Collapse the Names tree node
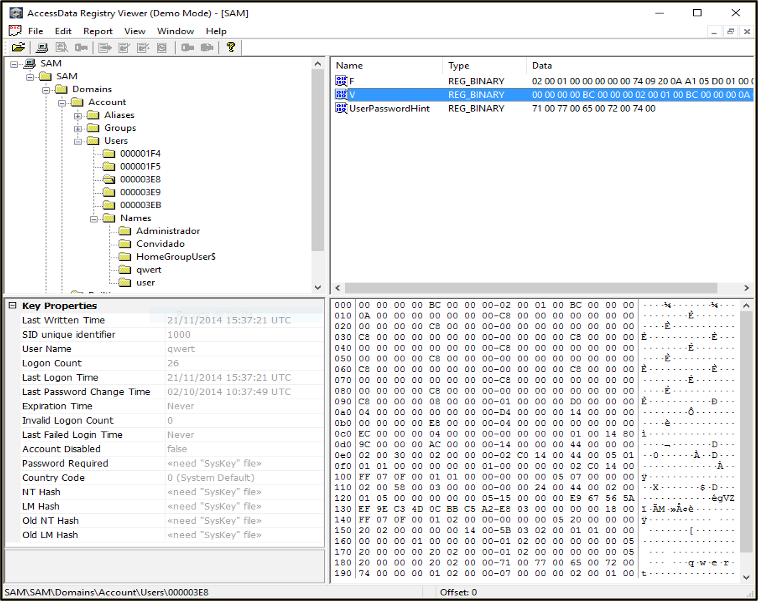The image size is (758, 602). point(94,219)
